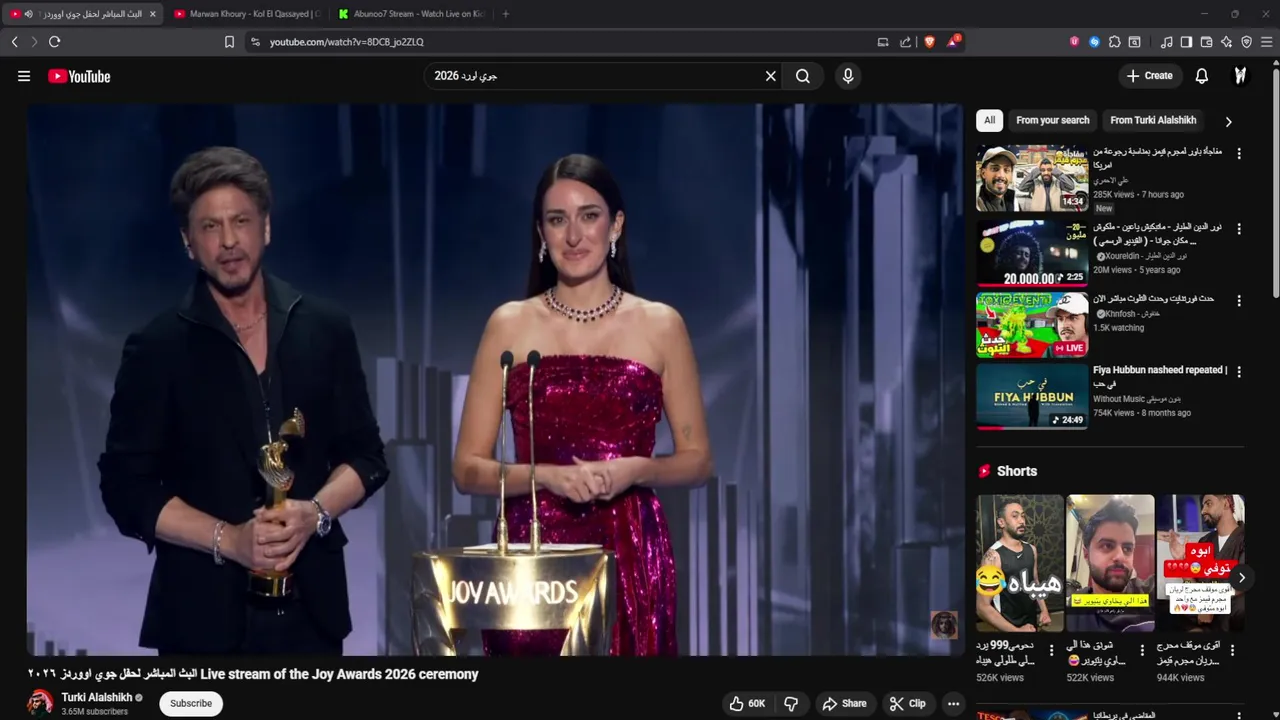The width and height of the screenshot is (1280, 720).
Task: Go to the YouTube home logo
Action: (x=79, y=76)
